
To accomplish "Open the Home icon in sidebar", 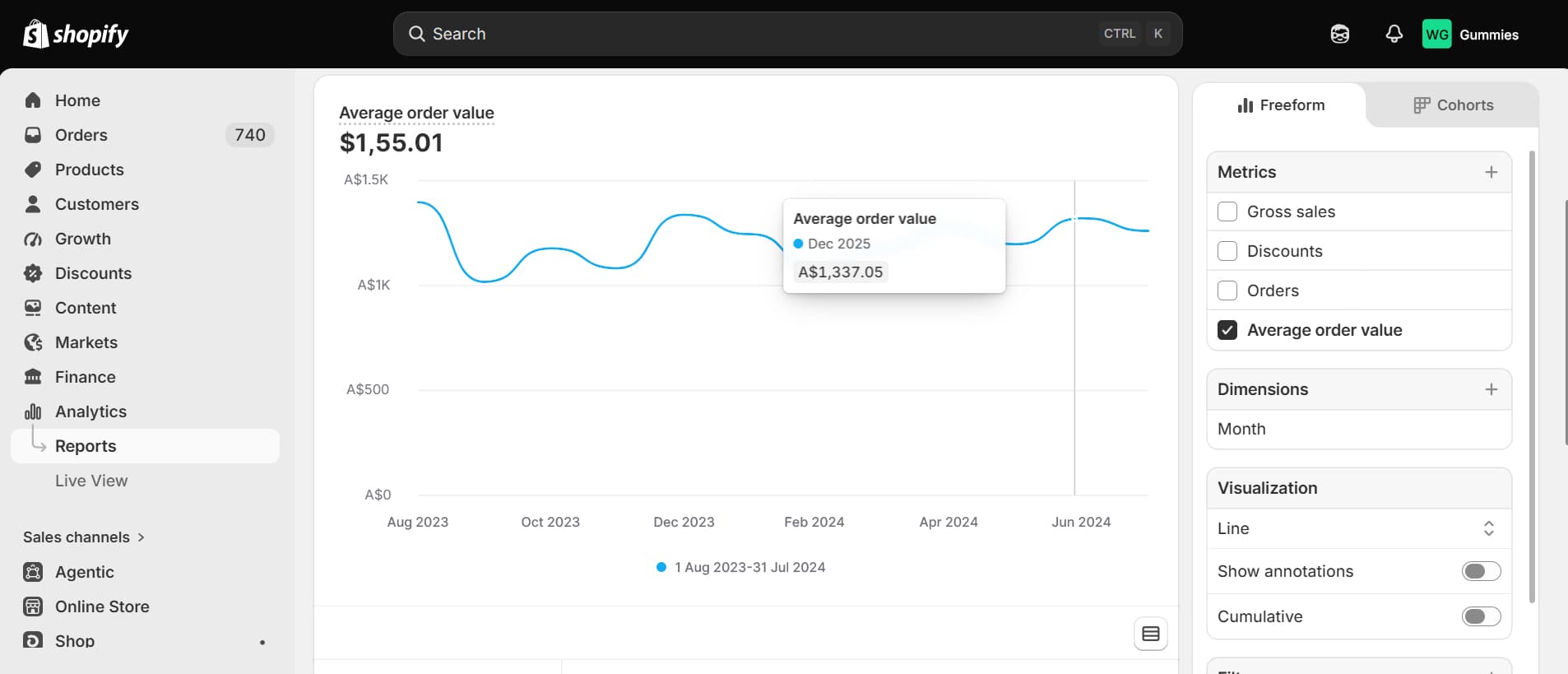I will tap(33, 100).
